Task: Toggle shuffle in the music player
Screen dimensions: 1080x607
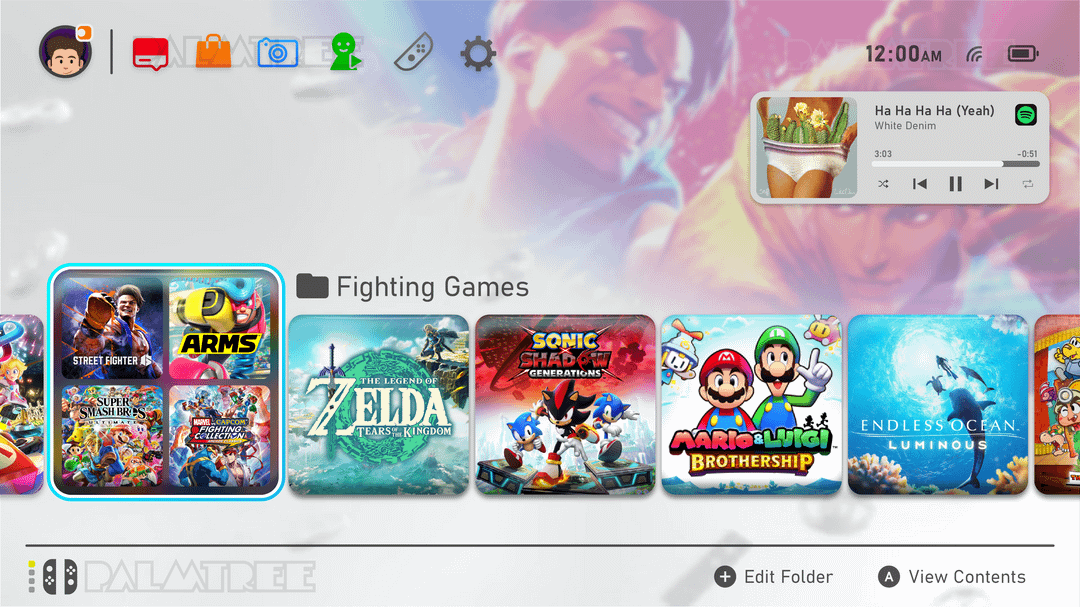Action: (x=883, y=184)
